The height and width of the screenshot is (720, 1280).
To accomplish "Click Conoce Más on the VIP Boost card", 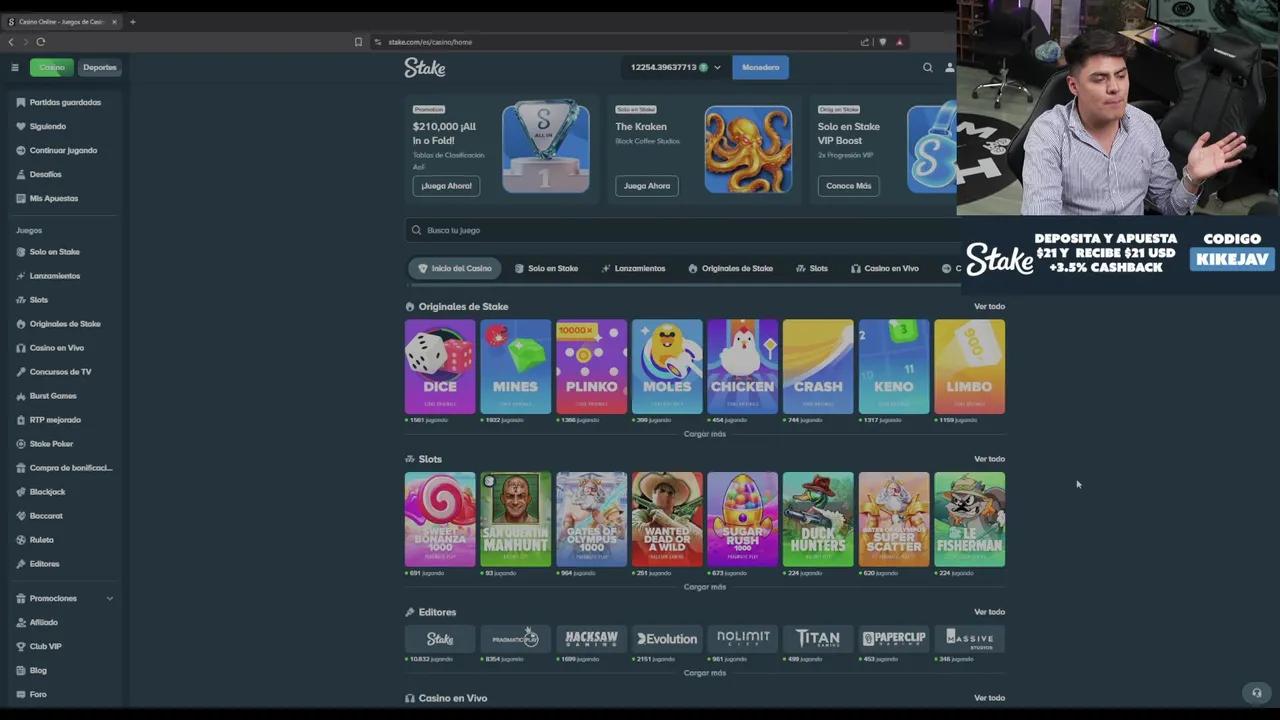I will click(849, 186).
